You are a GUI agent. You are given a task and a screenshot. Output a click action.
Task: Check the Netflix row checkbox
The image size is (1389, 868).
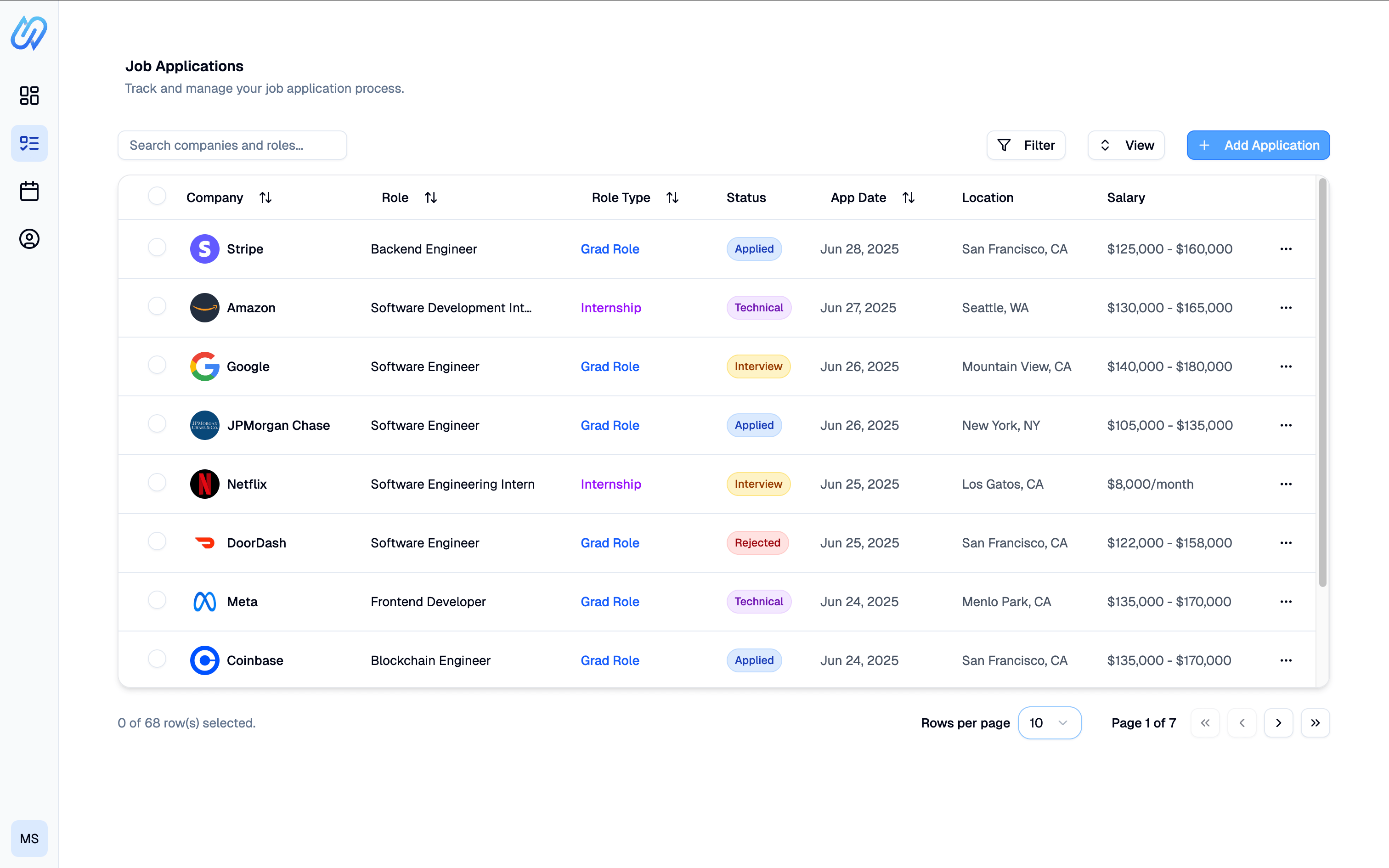[x=157, y=482]
